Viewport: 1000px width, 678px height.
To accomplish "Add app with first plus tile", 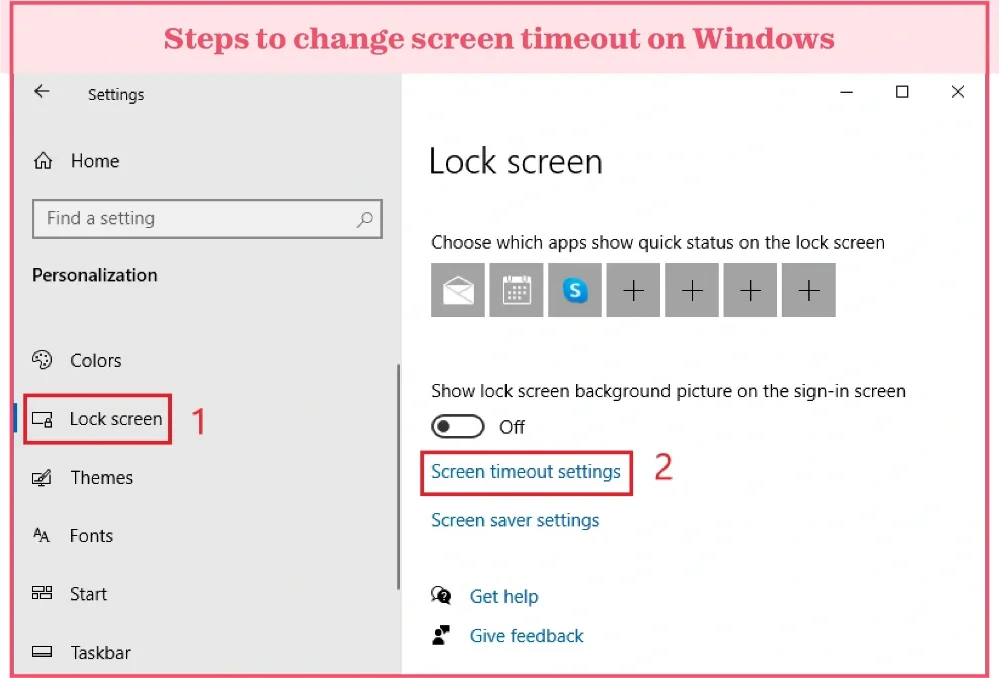I will (x=633, y=290).
